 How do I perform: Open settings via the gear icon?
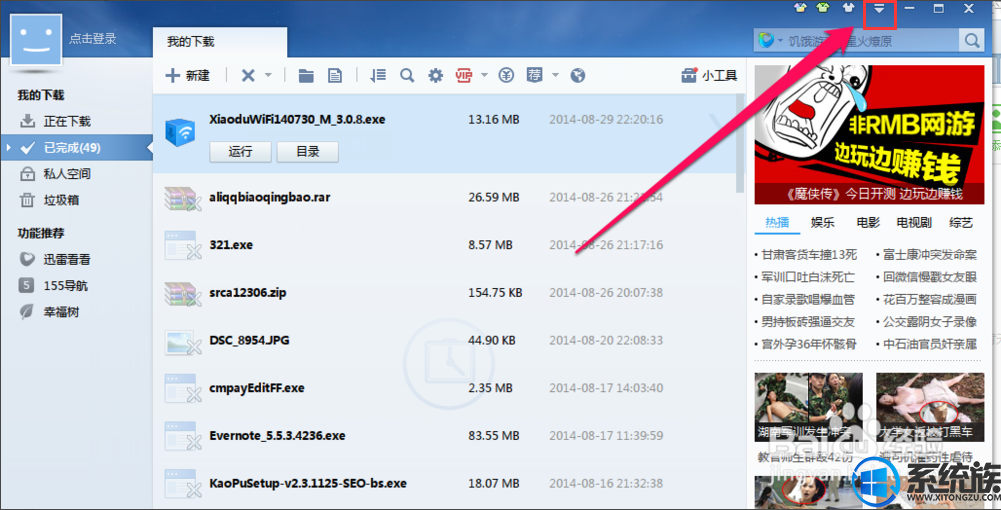435,75
